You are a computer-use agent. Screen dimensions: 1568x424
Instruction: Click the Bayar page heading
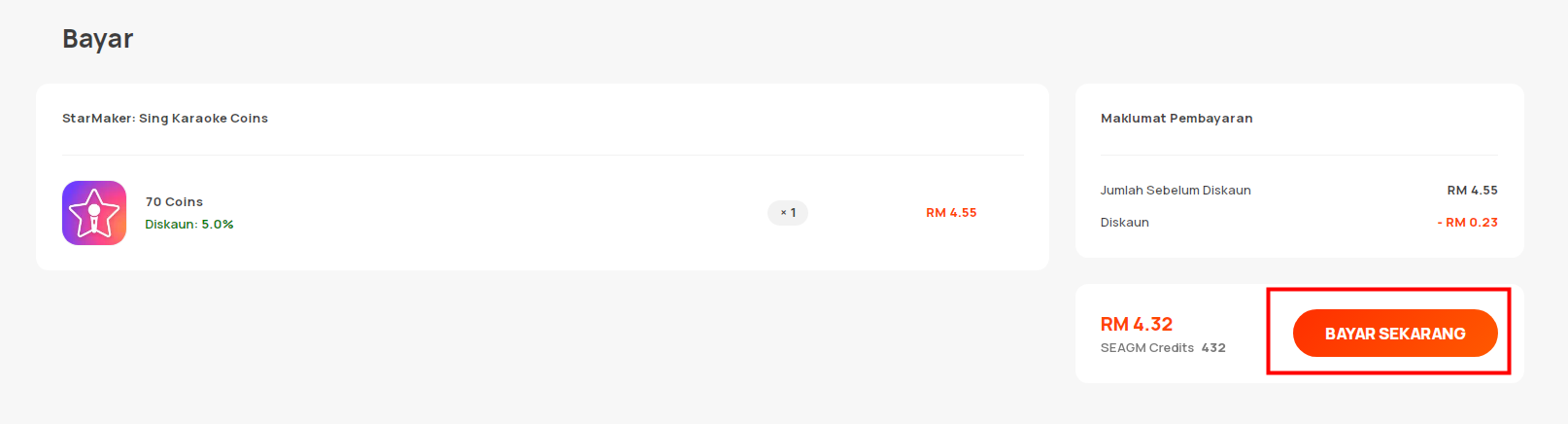click(x=97, y=39)
